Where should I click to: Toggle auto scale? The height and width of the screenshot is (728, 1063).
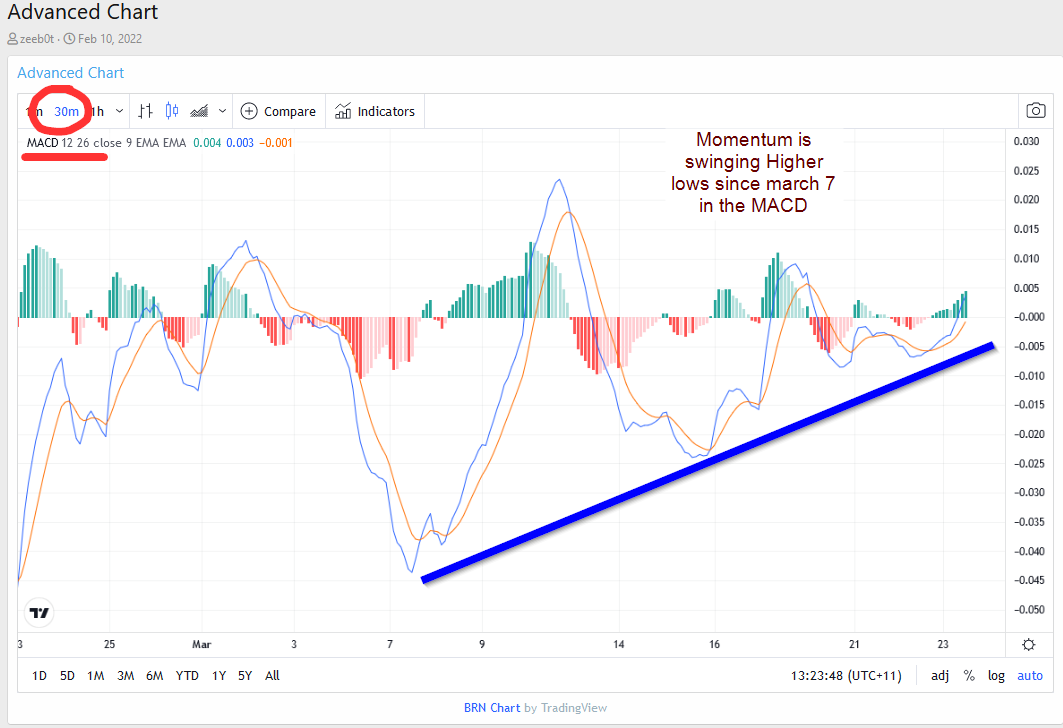coord(1030,675)
